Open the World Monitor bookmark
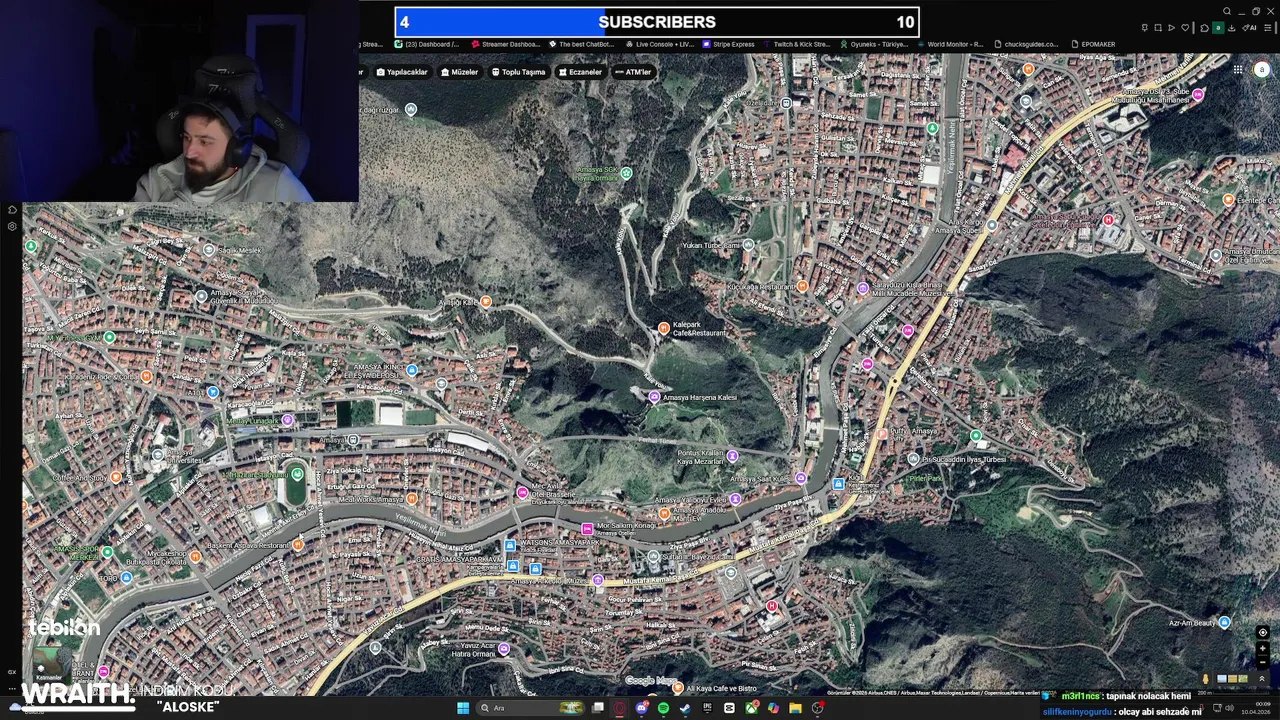Image resolution: width=1280 pixels, height=720 pixels. [x=949, y=44]
